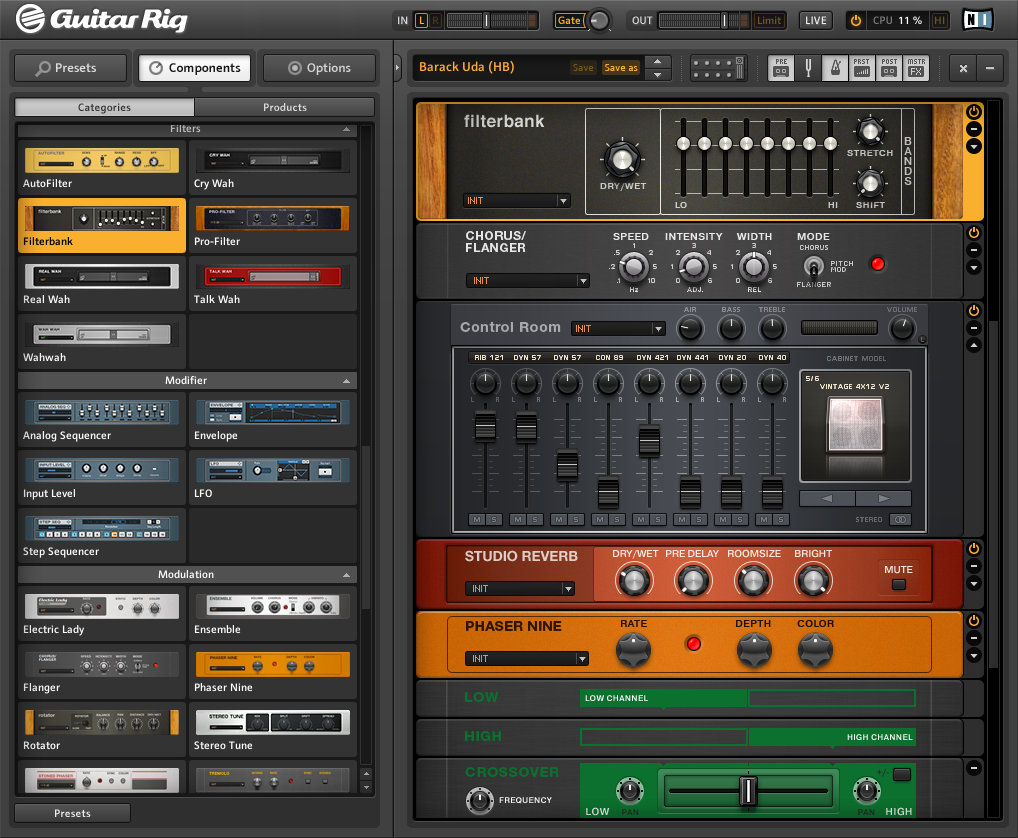Open the Chorus/Flanger INIT preset dropdown
Viewport: 1018px width, 838px height.
528,280
